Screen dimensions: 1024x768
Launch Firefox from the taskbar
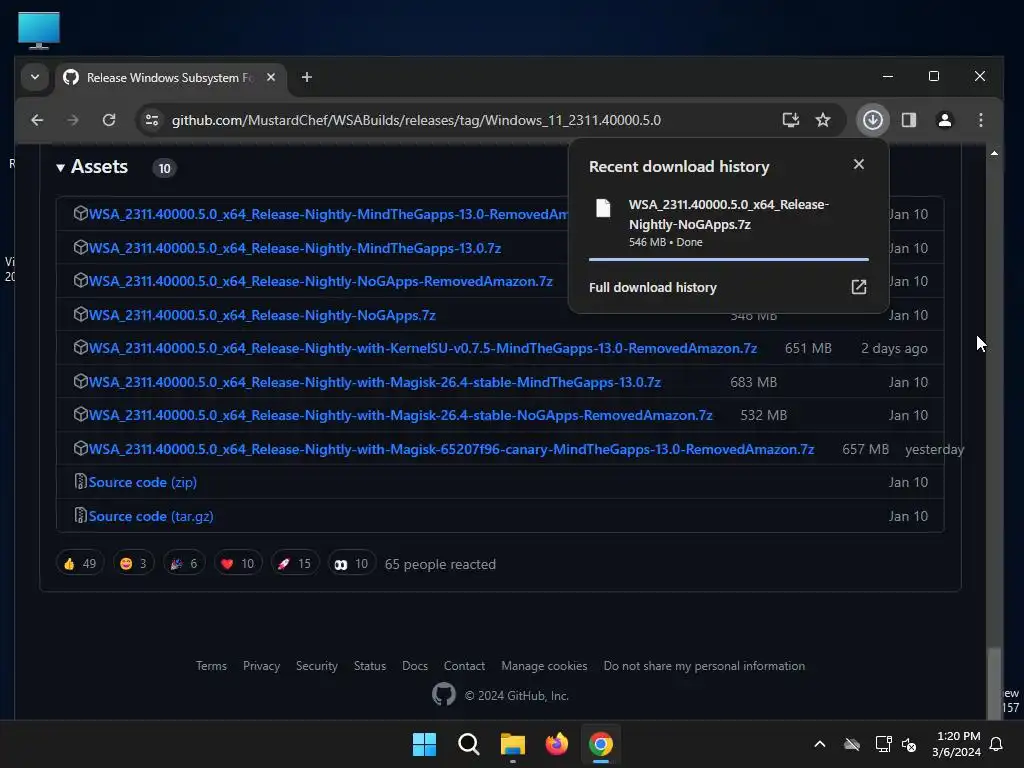tap(556, 744)
